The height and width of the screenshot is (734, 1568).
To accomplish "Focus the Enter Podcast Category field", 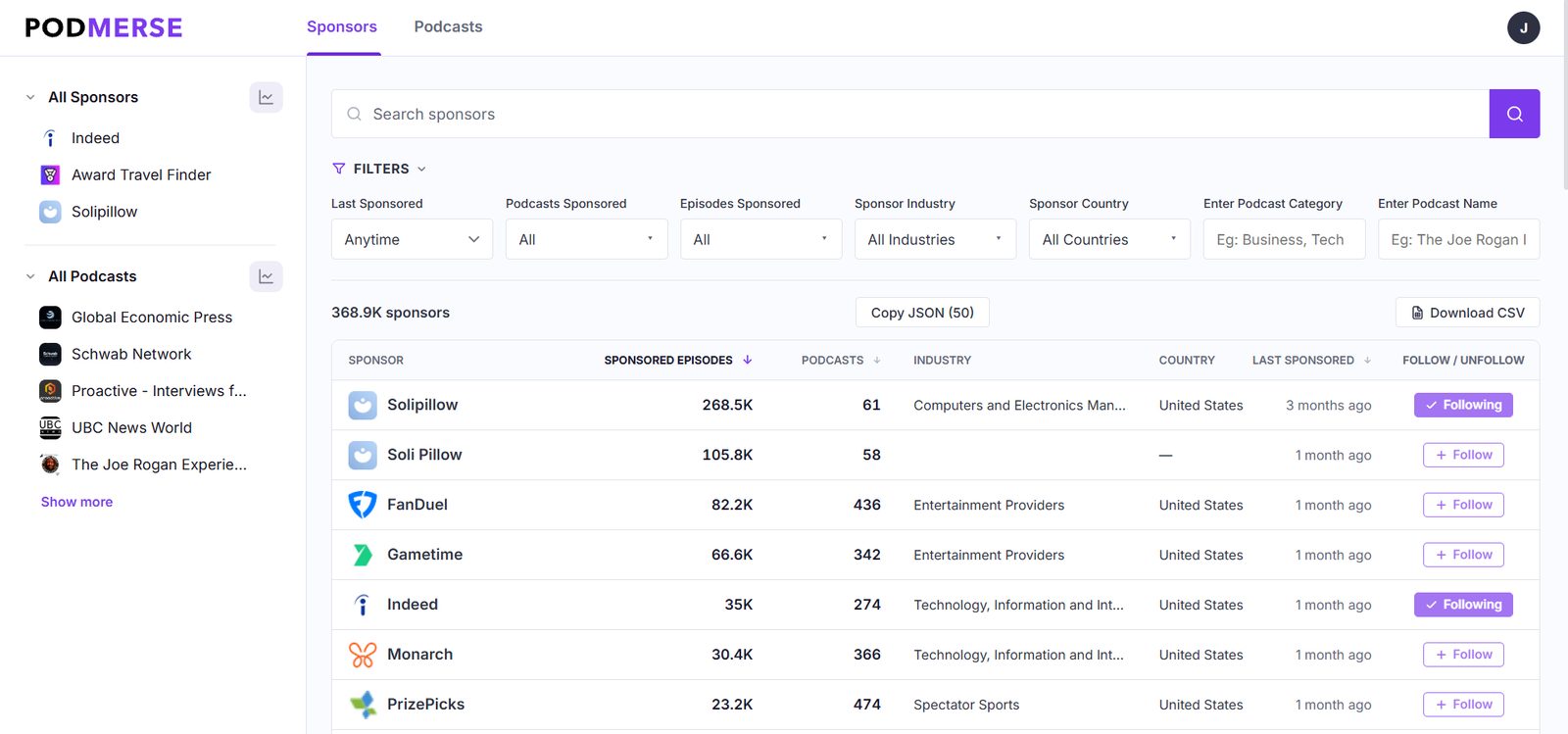I will point(1284,239).
